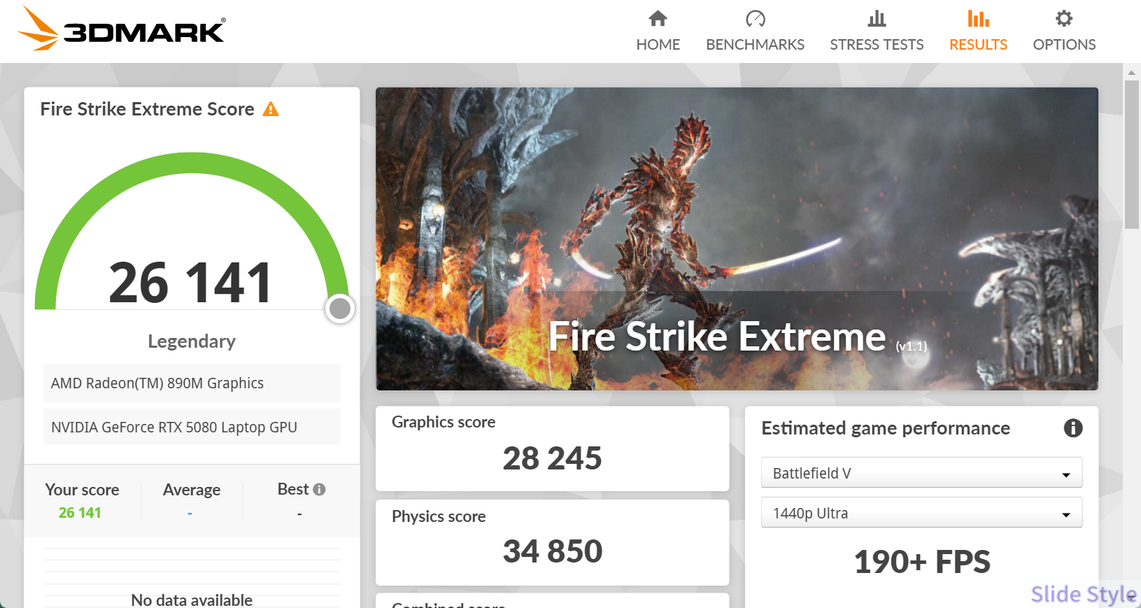This screenshot has height=608, width=1141.
Task: Open the Stress Tests section
Action: coord(876,31)
